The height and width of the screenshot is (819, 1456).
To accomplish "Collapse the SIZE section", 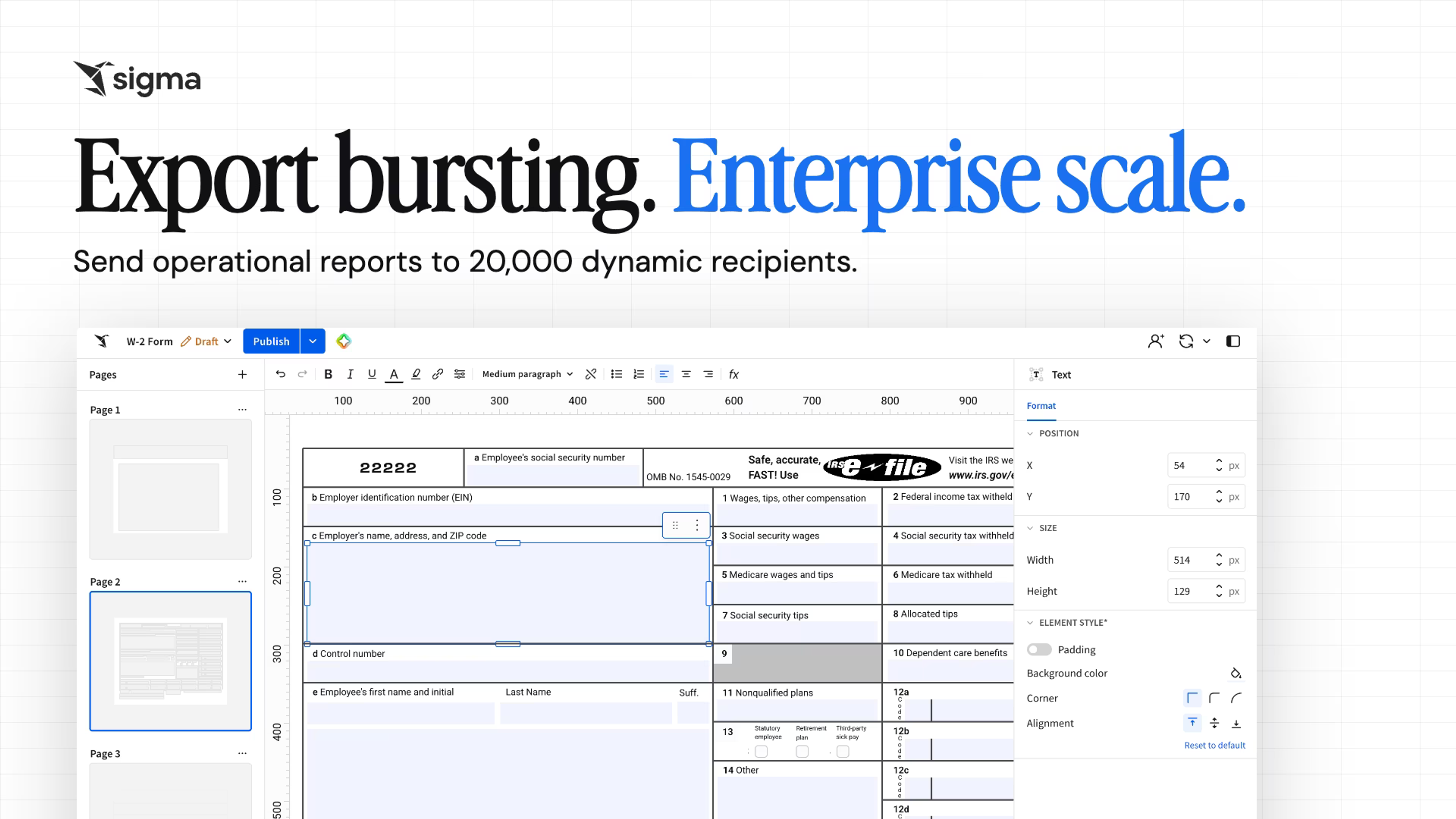I will [1030, 528].
